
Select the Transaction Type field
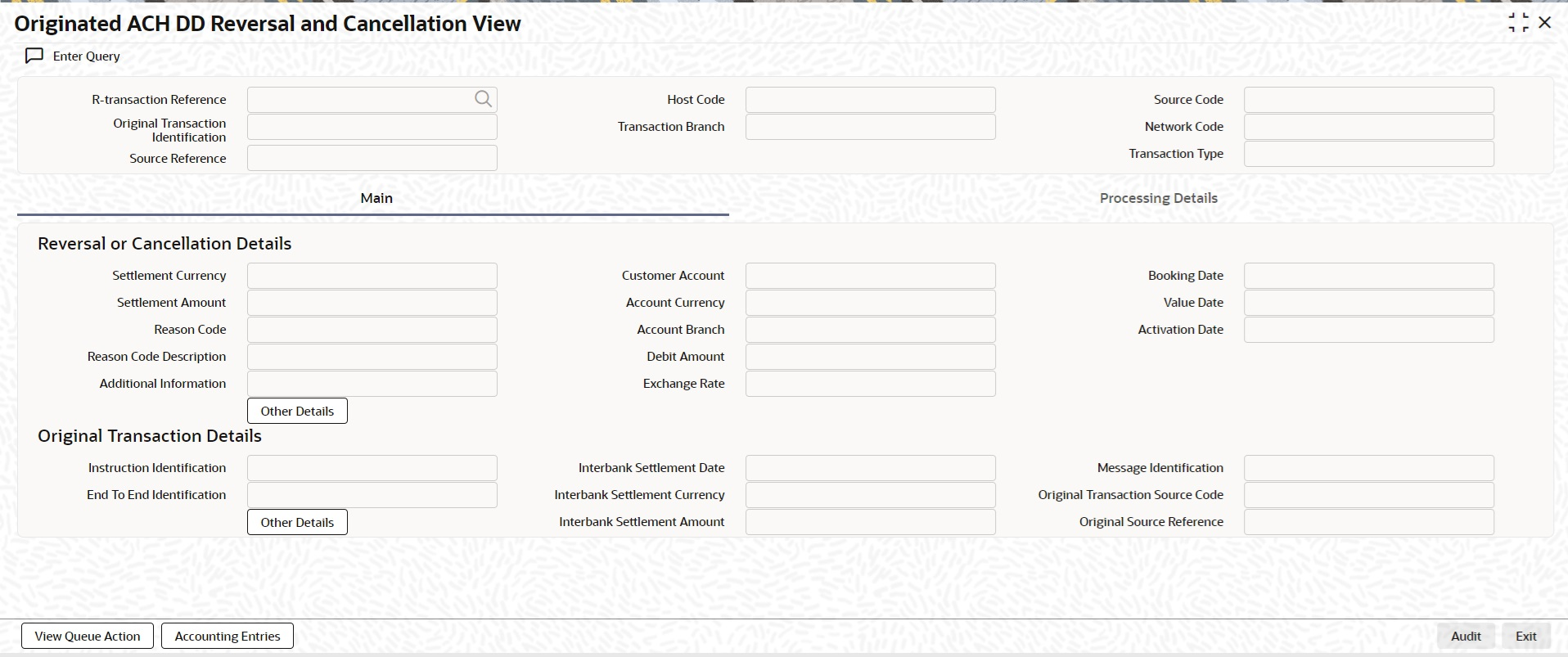[x=1369, y=154]
